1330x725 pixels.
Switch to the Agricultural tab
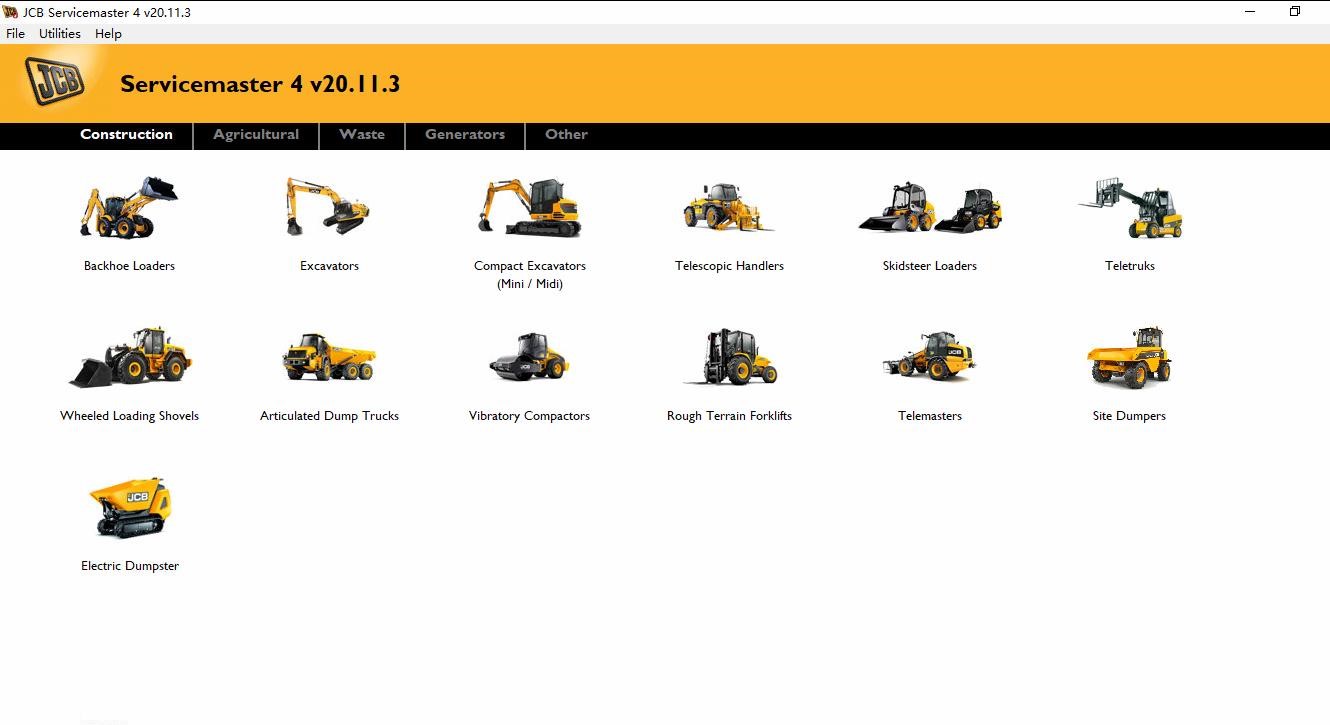click(x=256, y=134)
